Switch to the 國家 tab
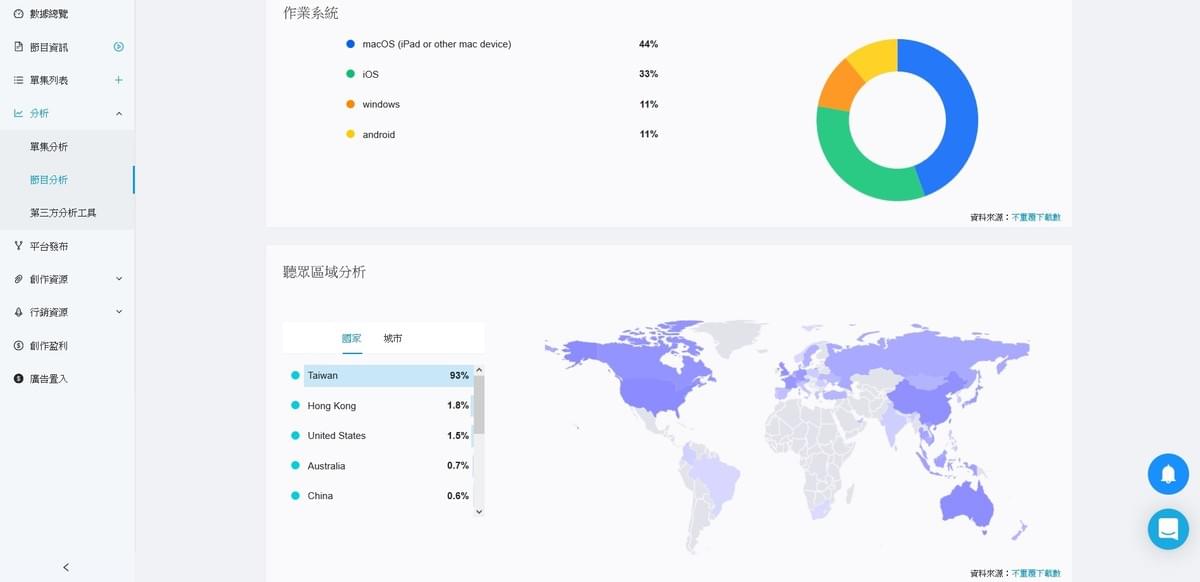The image size is (1200, 582). click(x=352, y=339)
